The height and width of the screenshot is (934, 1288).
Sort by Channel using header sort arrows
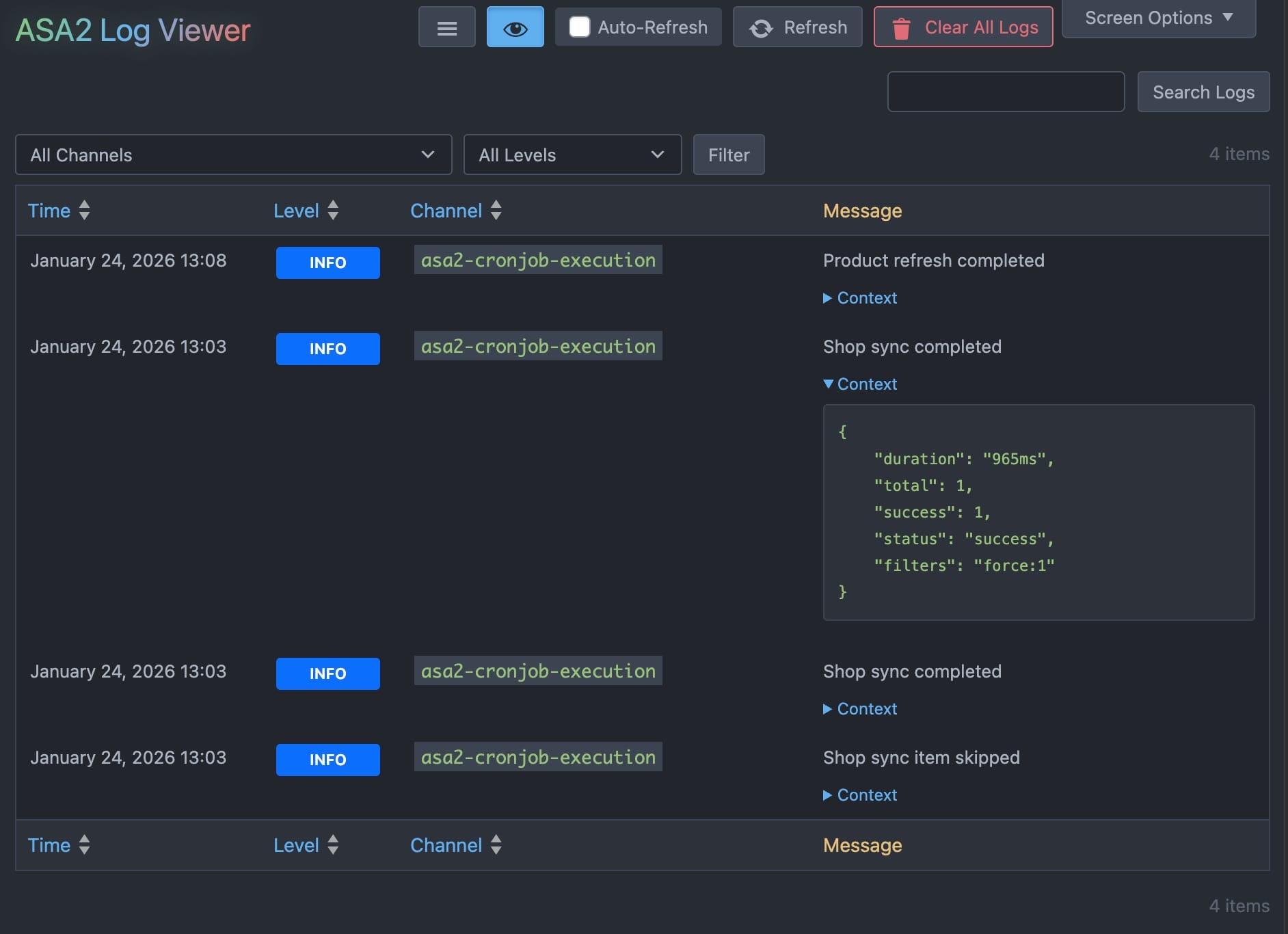pyautogui.click(x=496, y=211)
